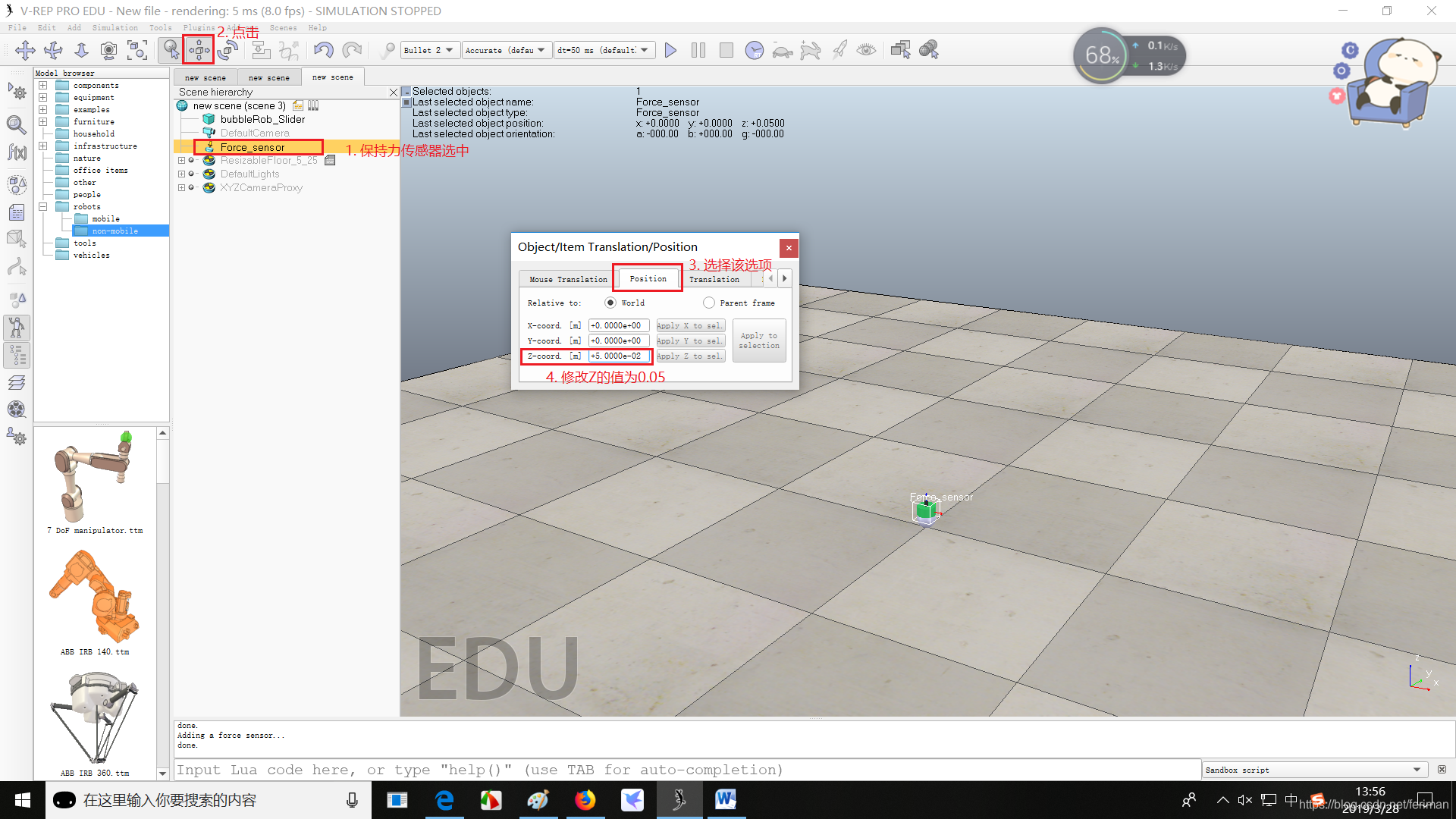
Task: Select the Position tab in dialog
Action: coord(647,278)
